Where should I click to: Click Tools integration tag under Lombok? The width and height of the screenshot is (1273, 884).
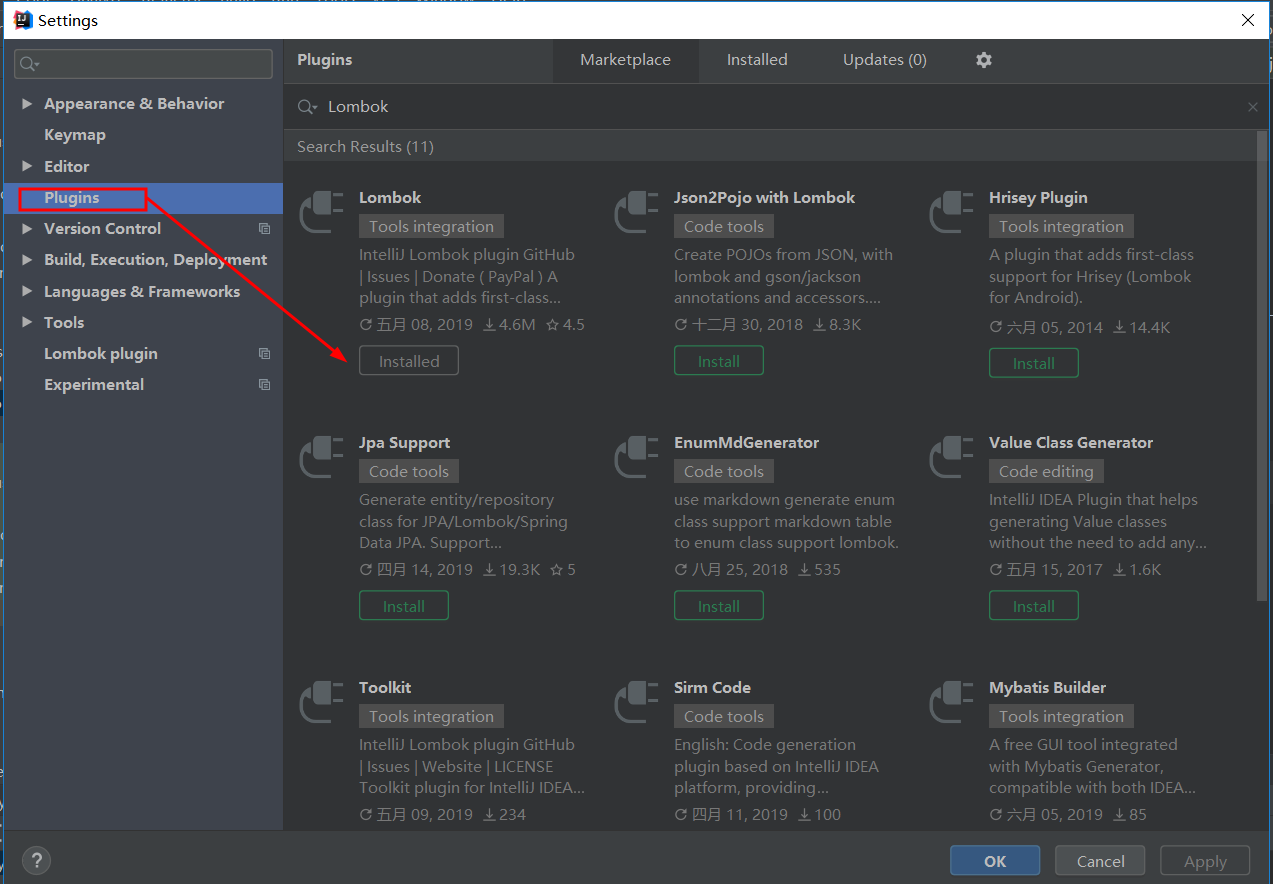point(431,227)
